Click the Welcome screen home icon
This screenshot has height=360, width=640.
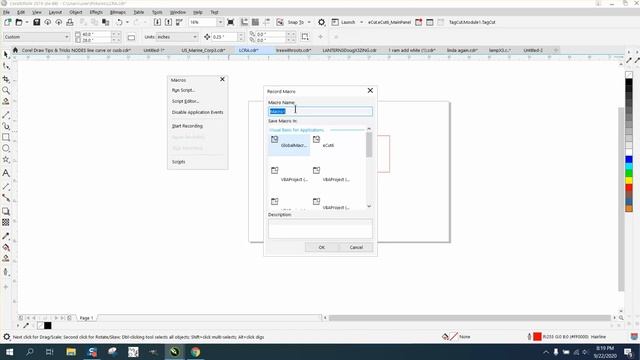coord(15,50)
